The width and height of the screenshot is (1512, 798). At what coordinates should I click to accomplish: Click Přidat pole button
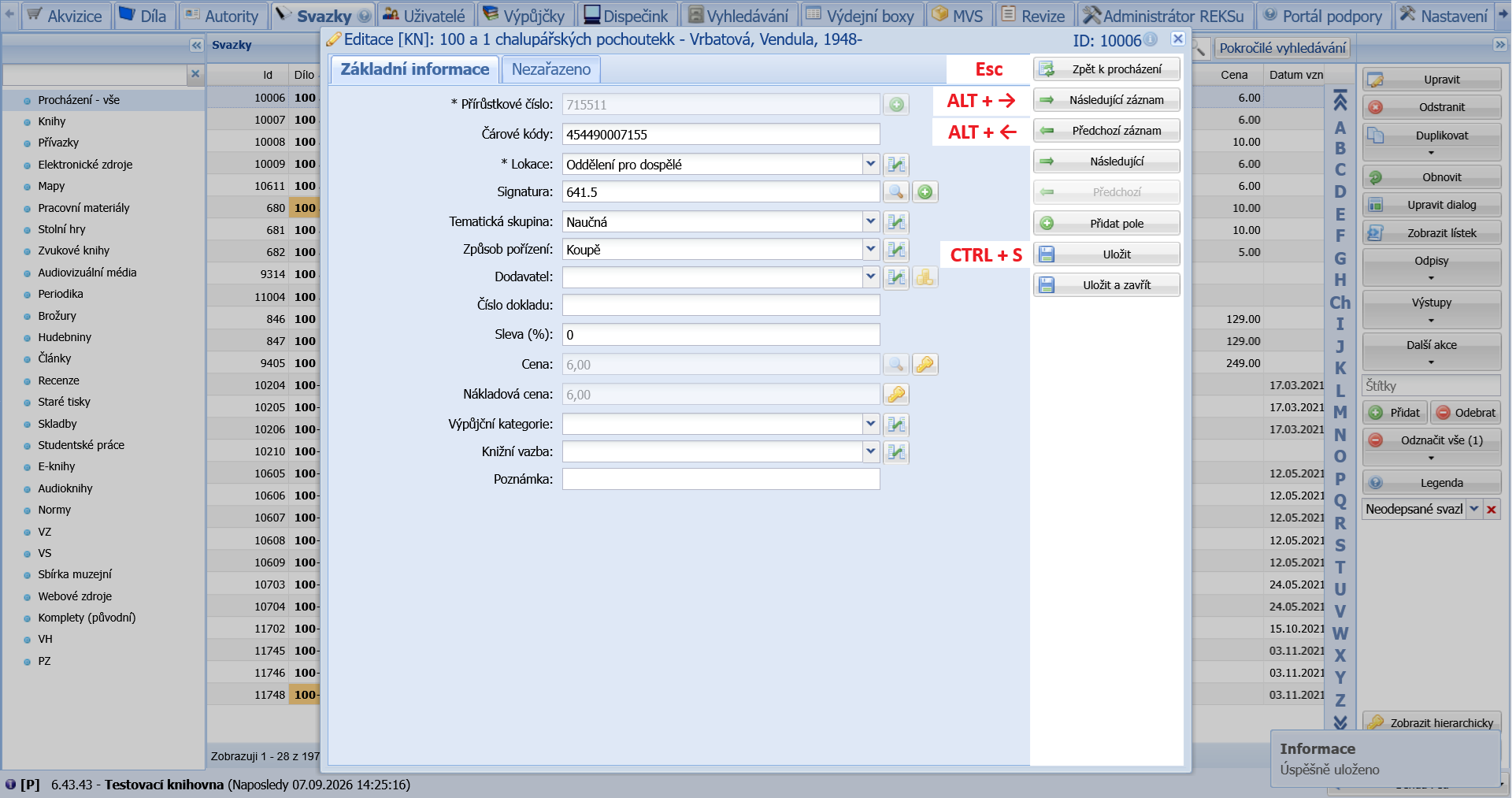pos(1106,224)
